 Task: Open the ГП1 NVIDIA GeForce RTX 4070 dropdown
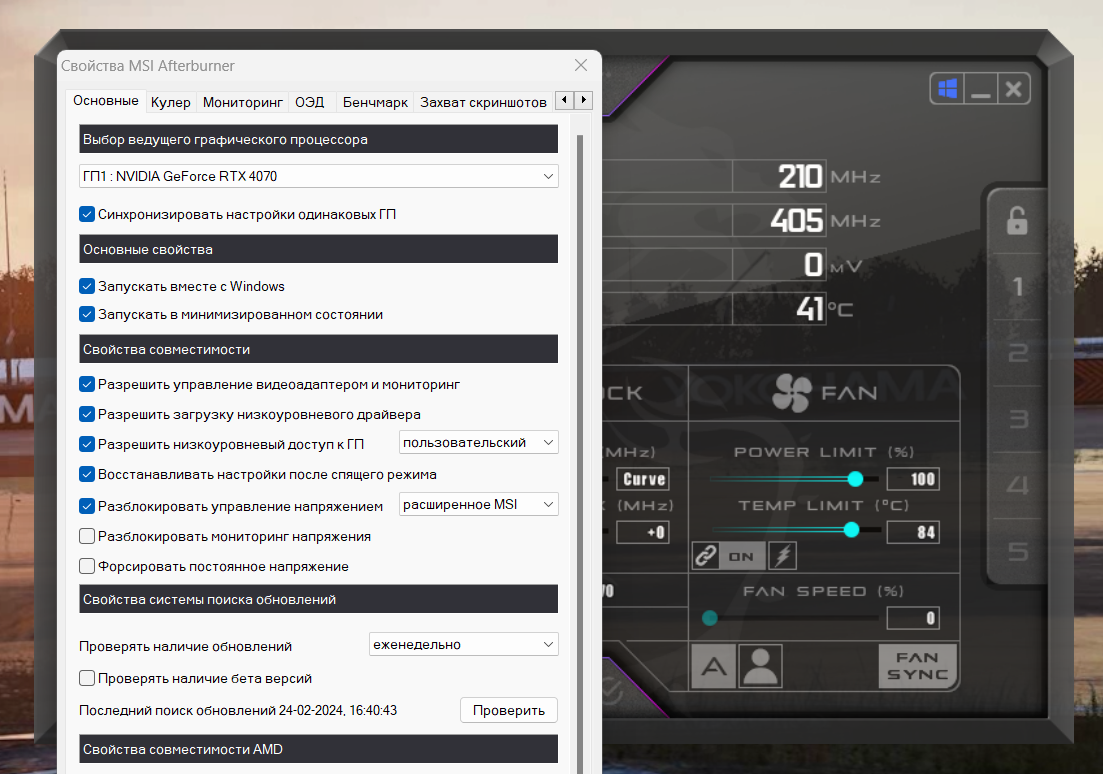pos(319,176)
